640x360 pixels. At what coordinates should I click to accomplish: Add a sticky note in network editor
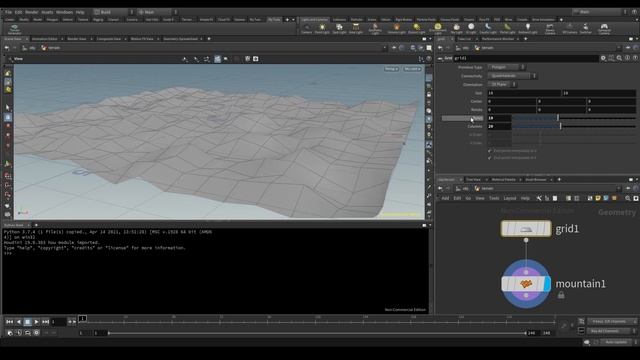coord(598,198)
